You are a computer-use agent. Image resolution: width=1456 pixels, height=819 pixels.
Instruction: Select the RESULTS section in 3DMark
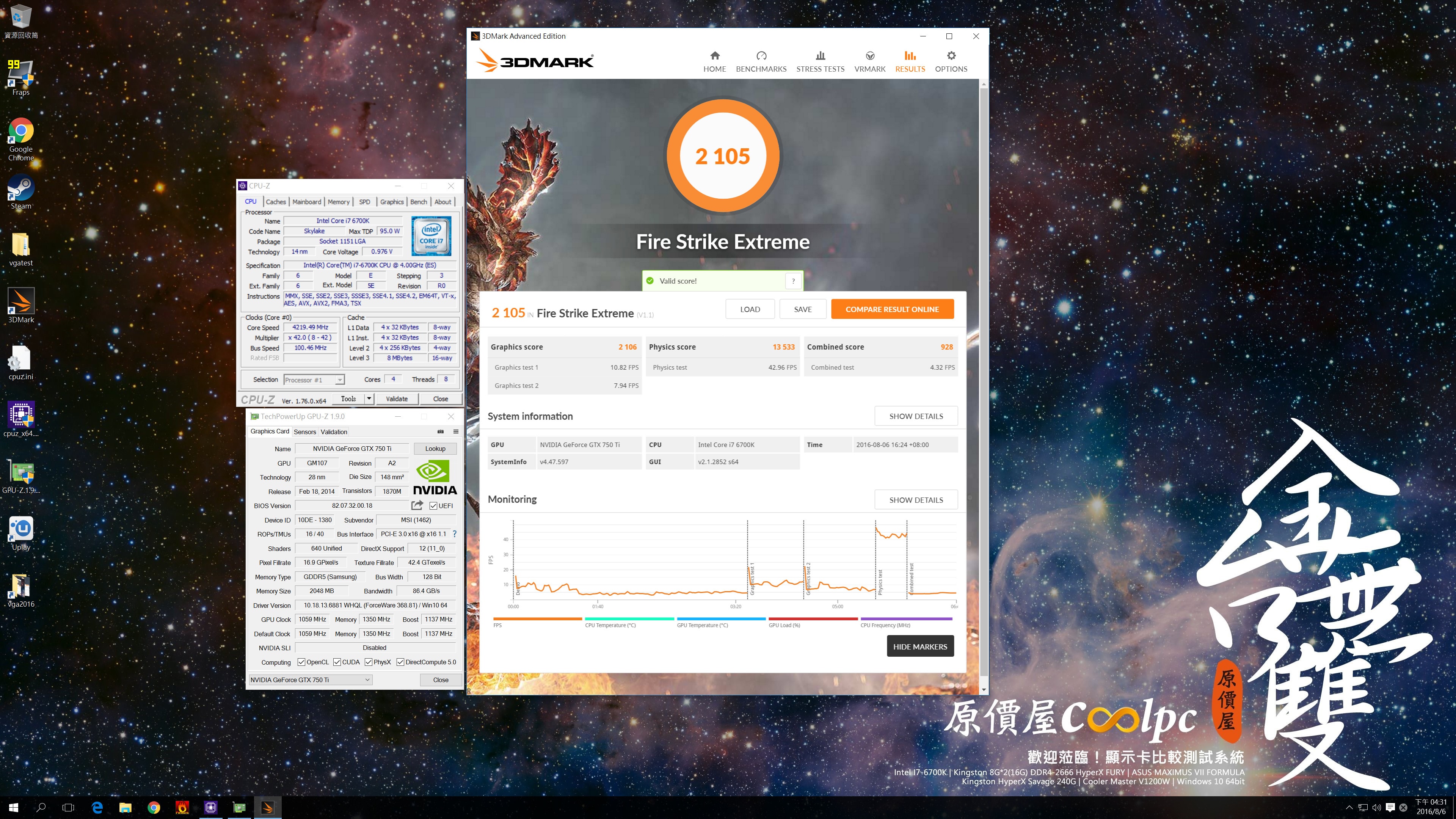(x=910, y=61)
